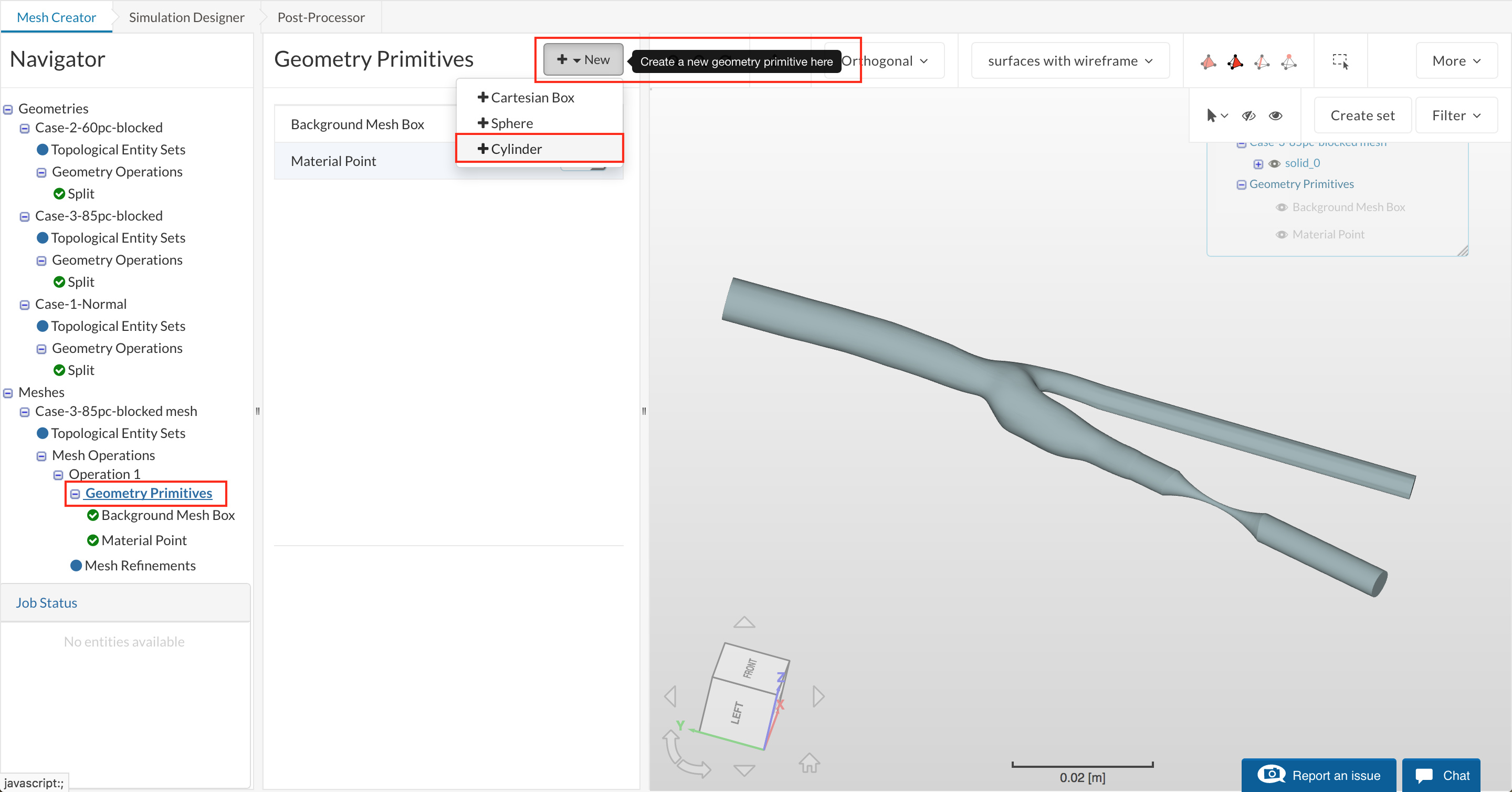Select the edge picking mode icon
The image size is (1512, 792).
click(1262, 61)
